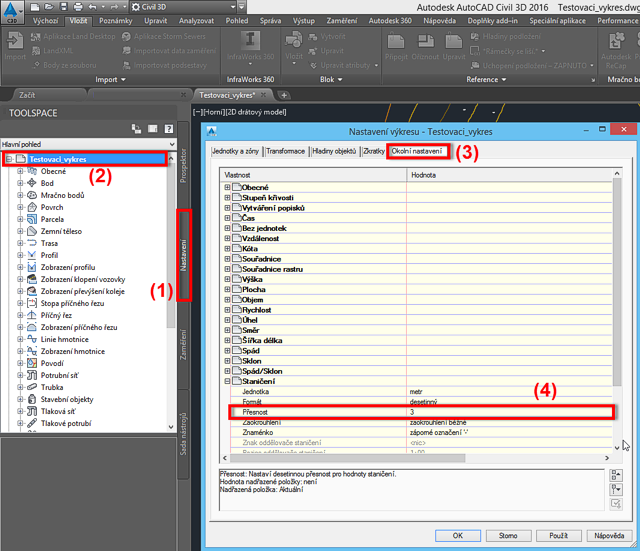Image resolution: width=640 pixels, height=551 pixels.
Task: Click the Toolspace help question-mark icon
Action: 169,129
